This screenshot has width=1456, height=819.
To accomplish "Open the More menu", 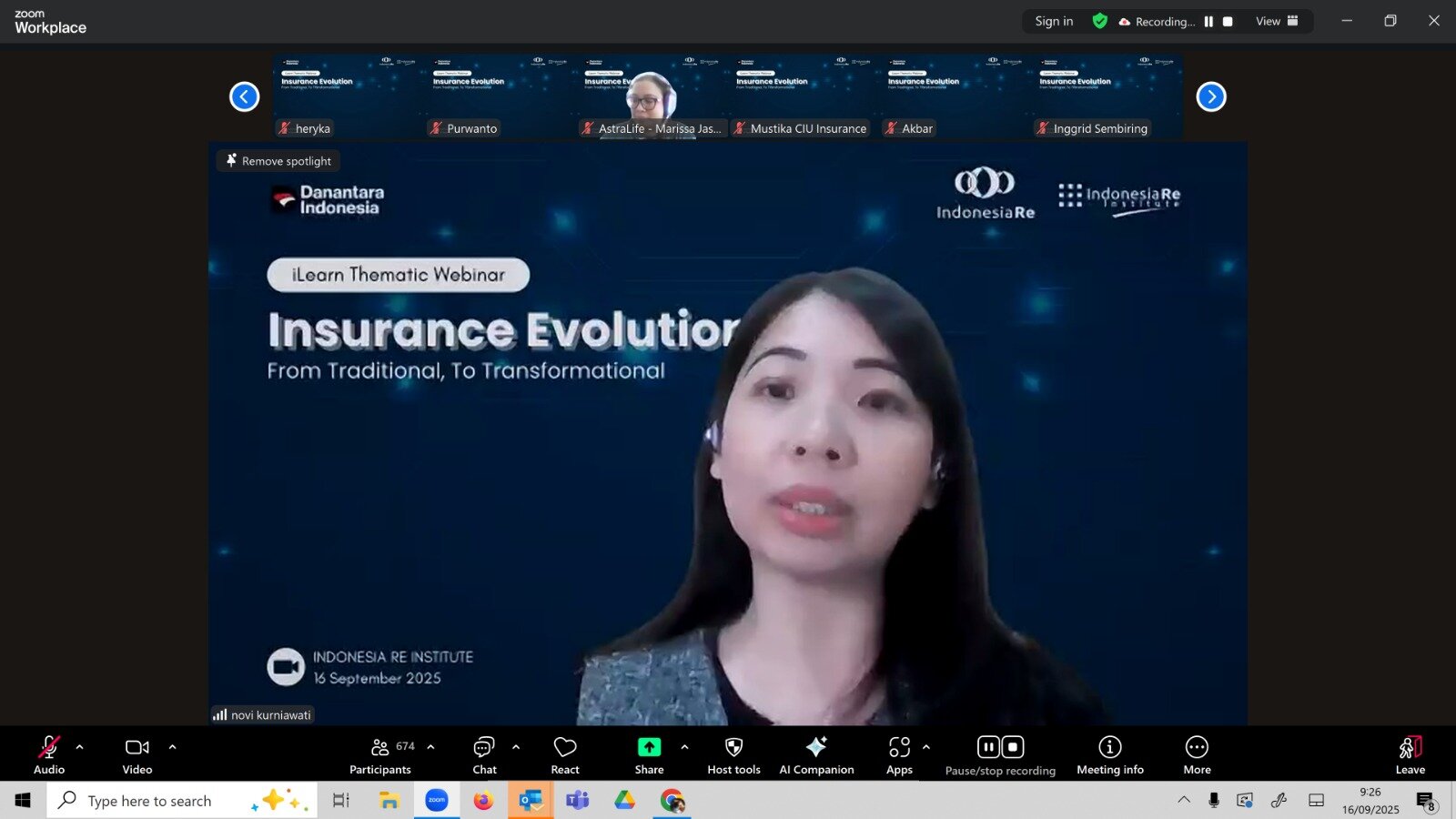I will tap(1197, 754).
